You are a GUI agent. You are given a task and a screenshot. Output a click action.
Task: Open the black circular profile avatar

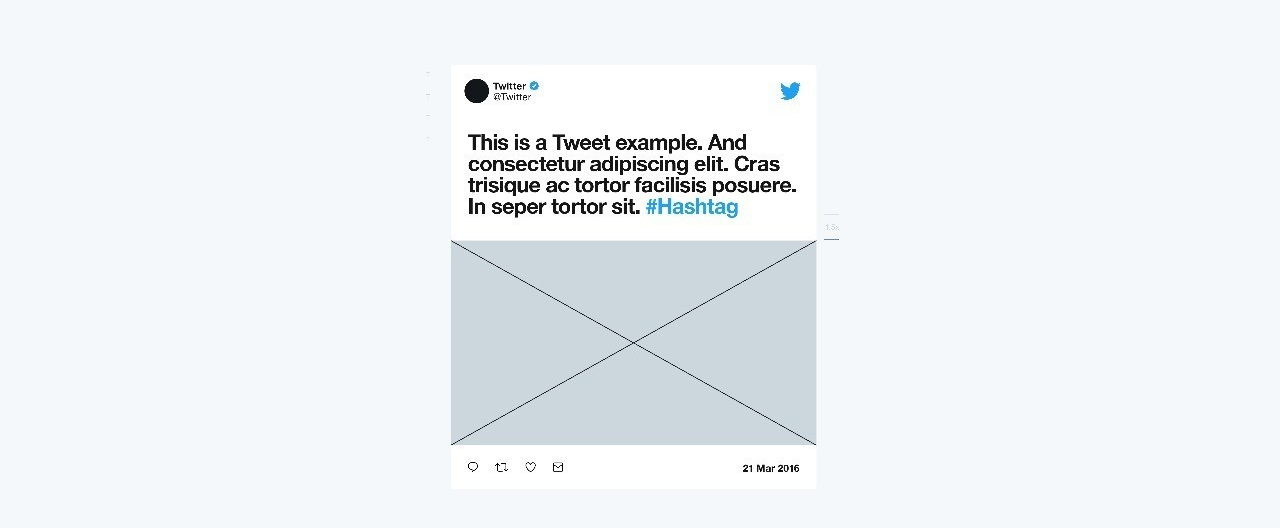click(x=477, y=91)
